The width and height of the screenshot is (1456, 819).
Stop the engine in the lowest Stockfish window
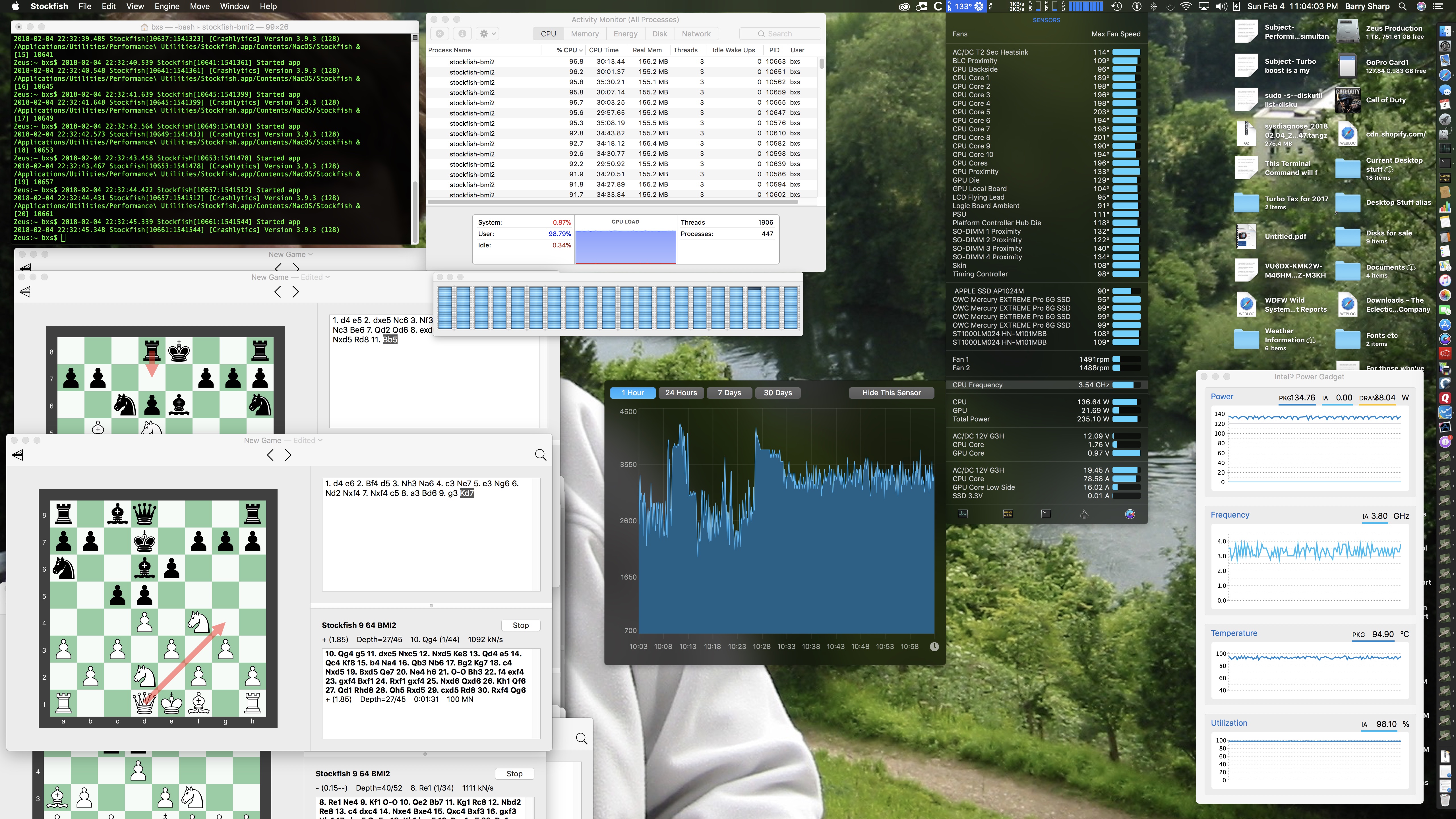tap(514, 774)
